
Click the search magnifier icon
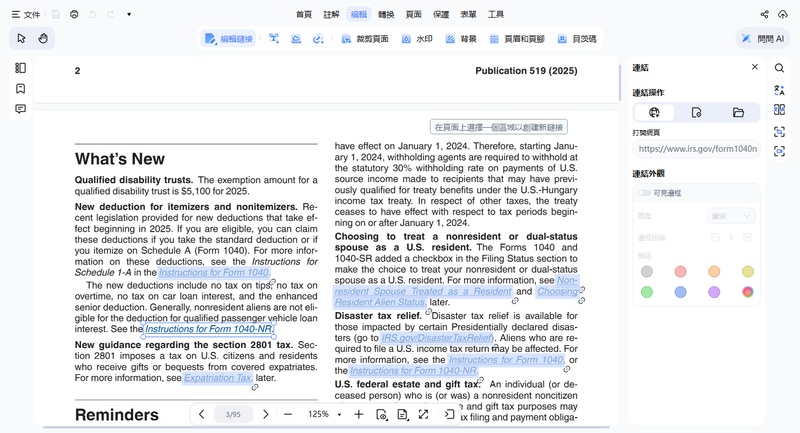(779, 68)
